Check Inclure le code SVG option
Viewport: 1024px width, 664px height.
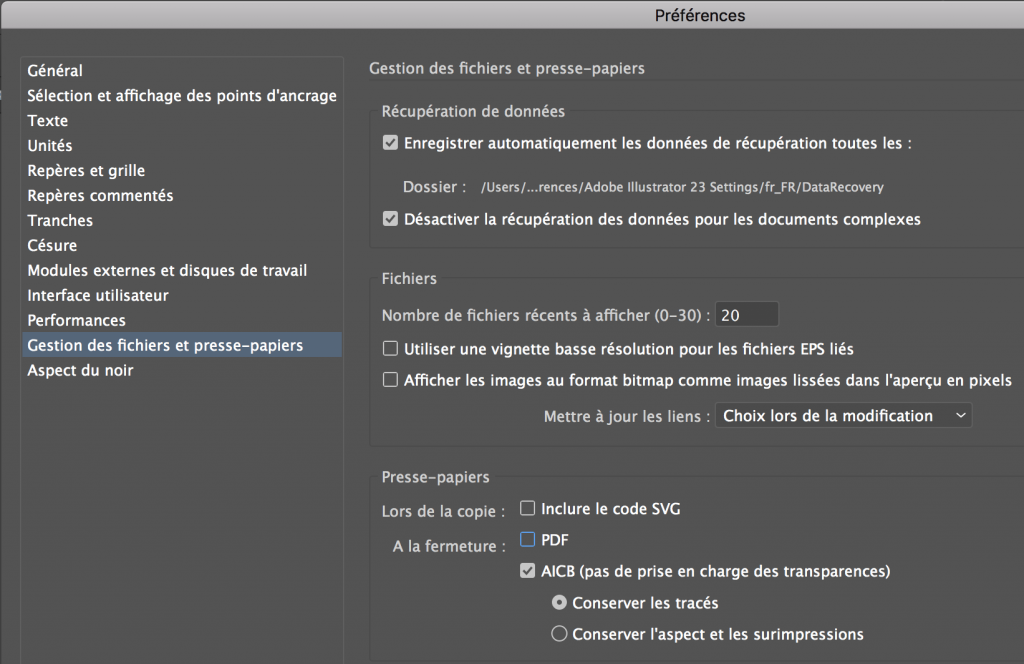tap(528, 509)
